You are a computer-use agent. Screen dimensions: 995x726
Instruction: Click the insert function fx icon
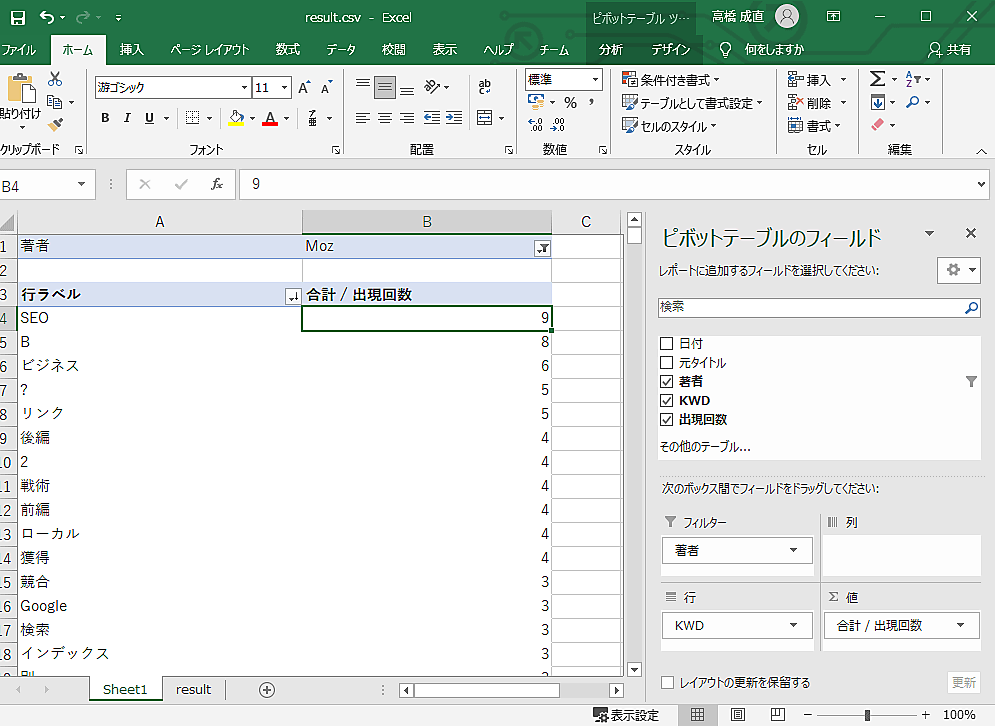[216, 185]
